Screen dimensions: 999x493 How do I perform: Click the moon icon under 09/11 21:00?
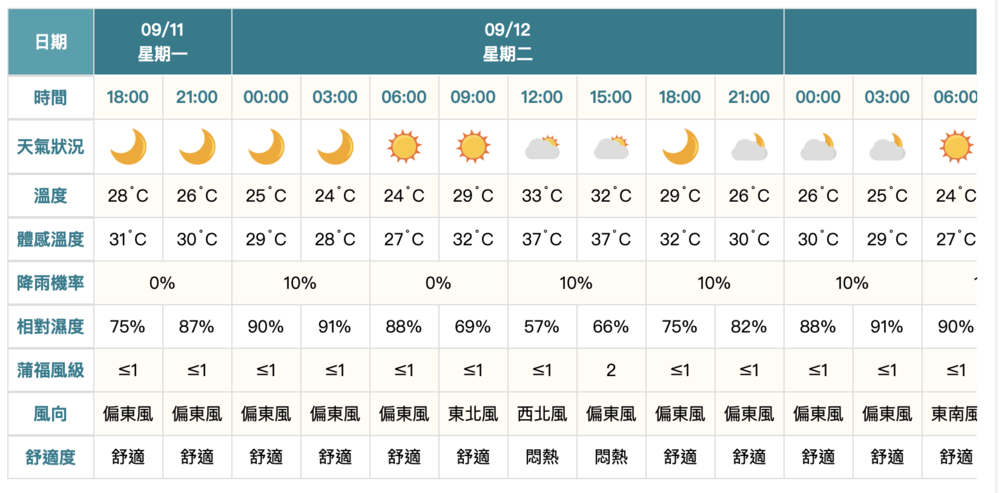click(197, 147)
